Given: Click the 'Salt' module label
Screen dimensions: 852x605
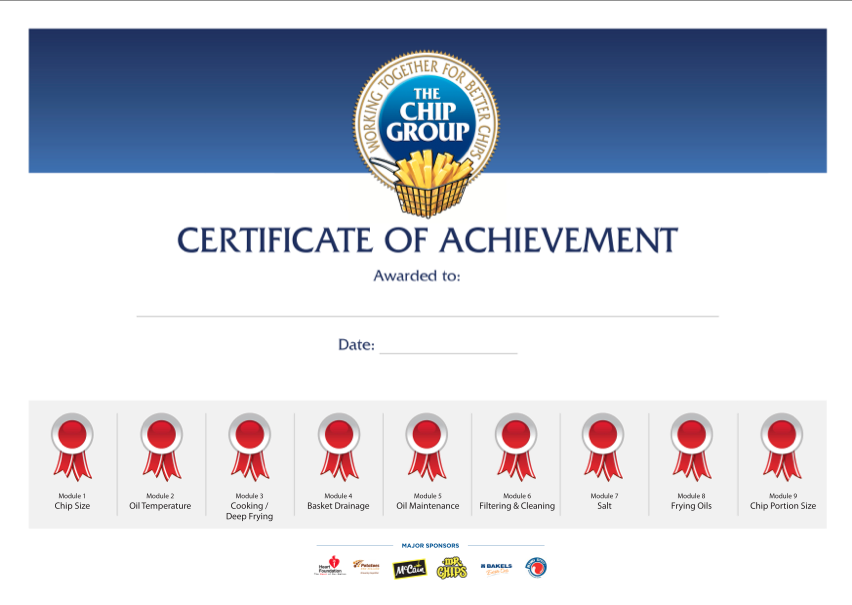Looking at the screenshot, I should pos(604,506).
